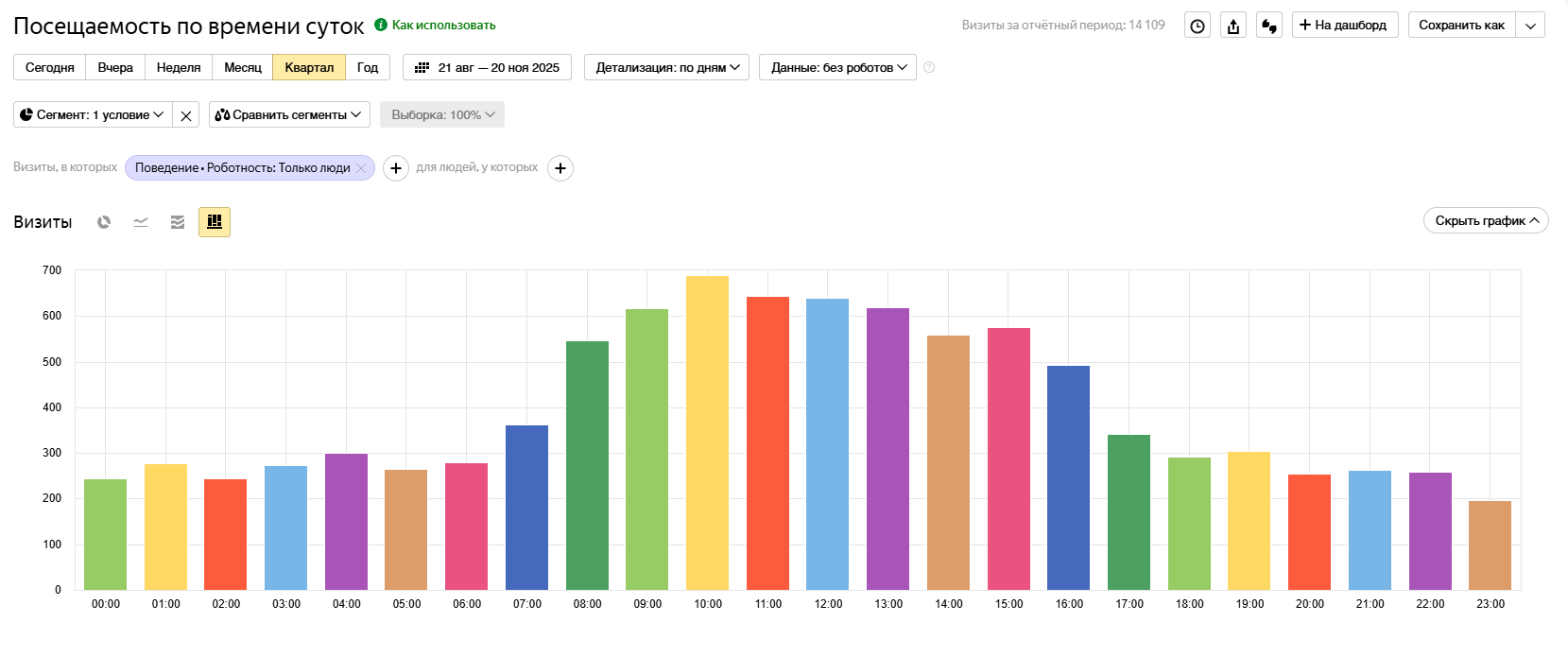
Task: Collapse chart with Скрыть график
Action: coord(1486,220)
